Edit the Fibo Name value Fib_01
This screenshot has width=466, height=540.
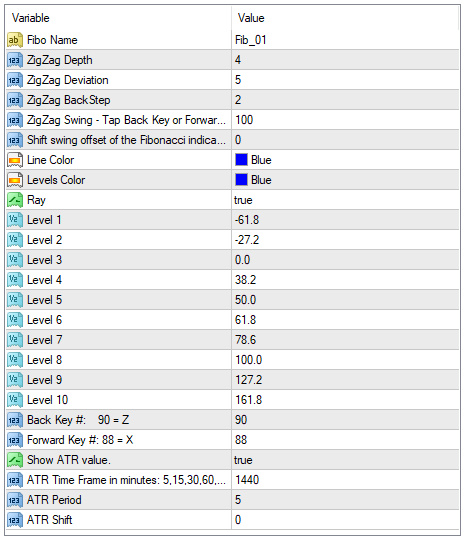click(250, 40)
